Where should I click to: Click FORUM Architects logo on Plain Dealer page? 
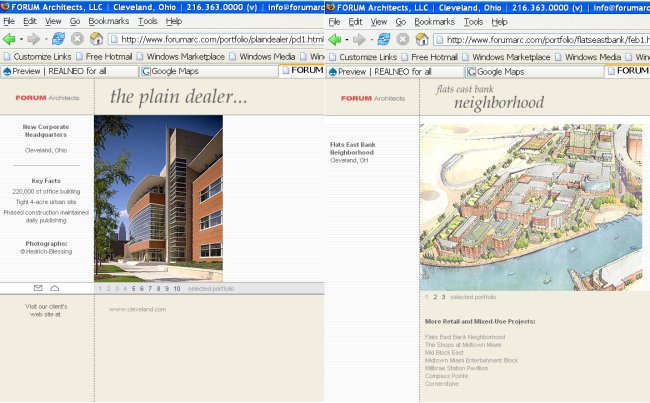pyautogui.click(x=47, y=98)
